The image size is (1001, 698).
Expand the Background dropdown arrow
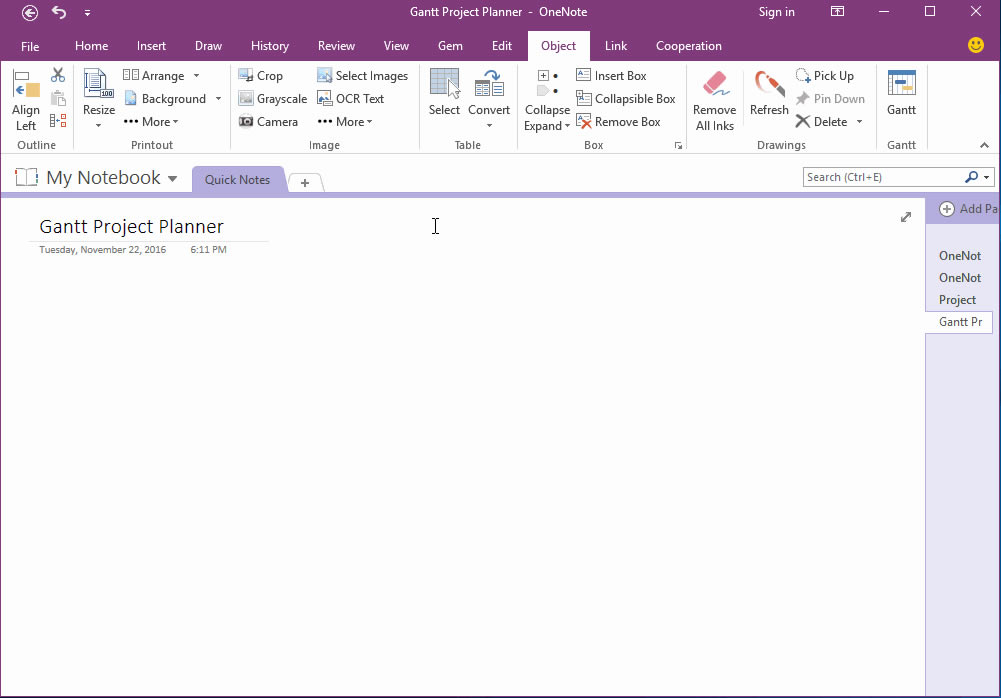tap(217, 98)
